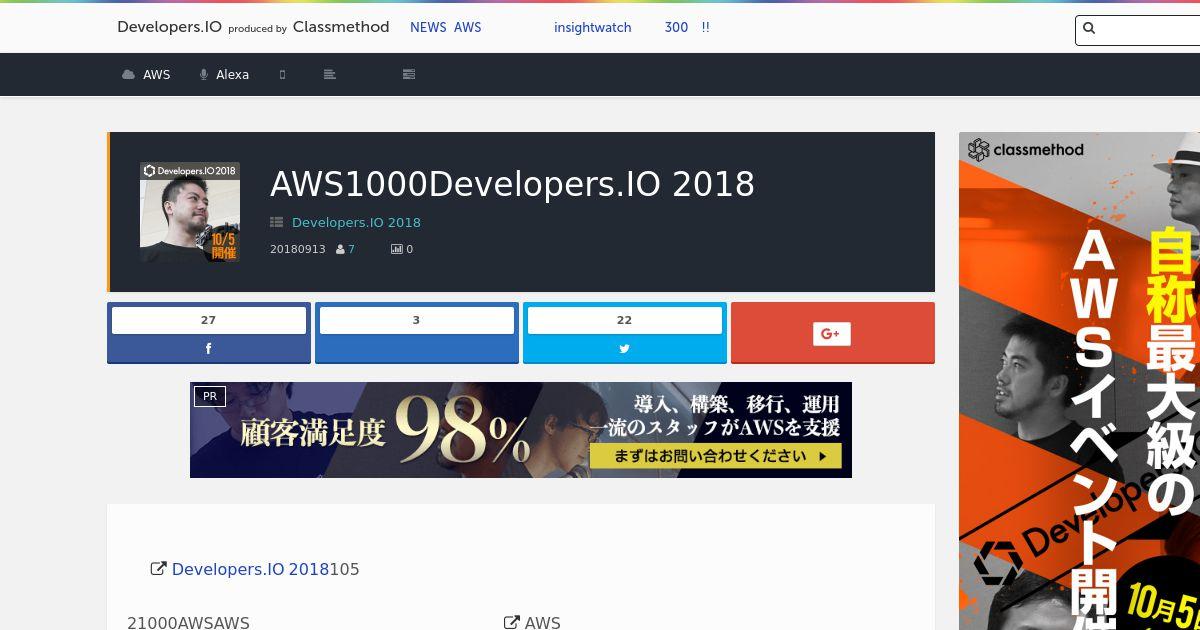Open the author count link 7
This screenshot has width=1200, height=630.
pos(351,249)
